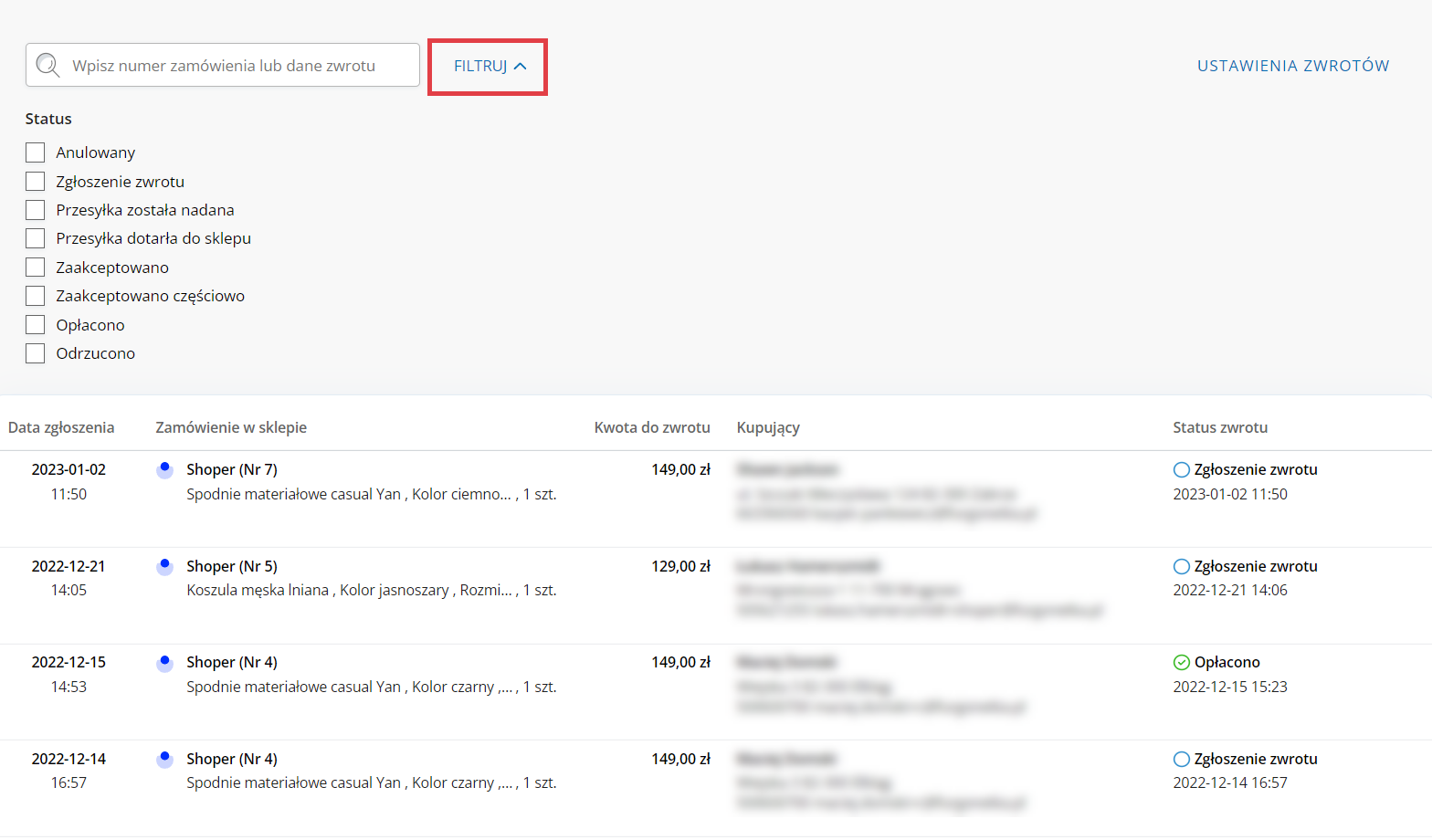Sort by Data zgłoszenia column header
Viewport: 1432px width, 840px height.
pyautogui.click(x=61, y=427)
